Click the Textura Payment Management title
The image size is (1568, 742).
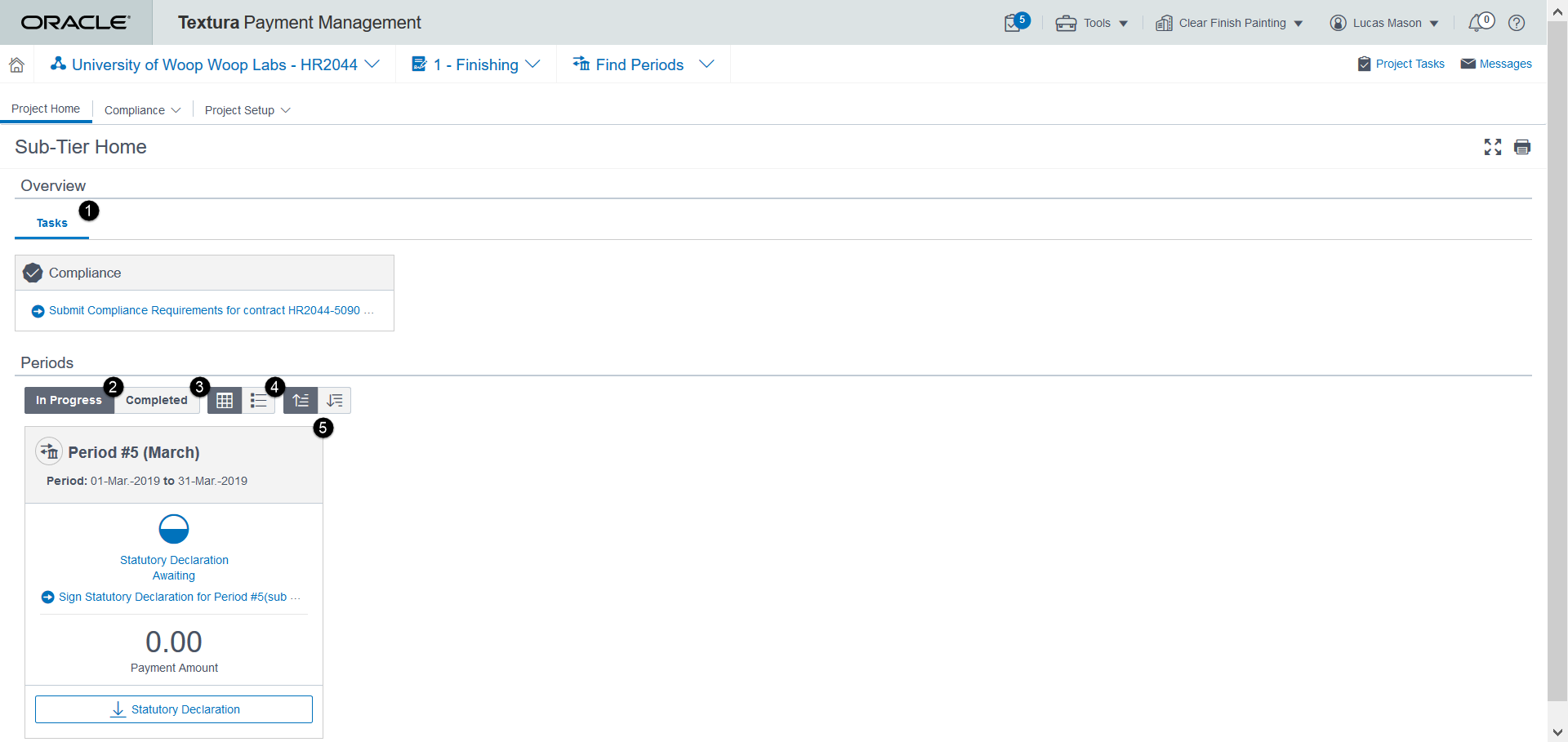[x=300, y=23]
